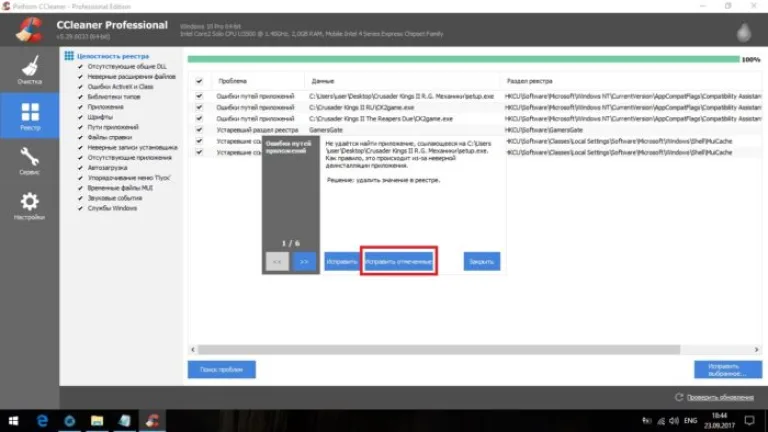This screenshot has width=768, height=432.
Task: Open the Настройки (Settings) gear section
Action: pos(29,206)
